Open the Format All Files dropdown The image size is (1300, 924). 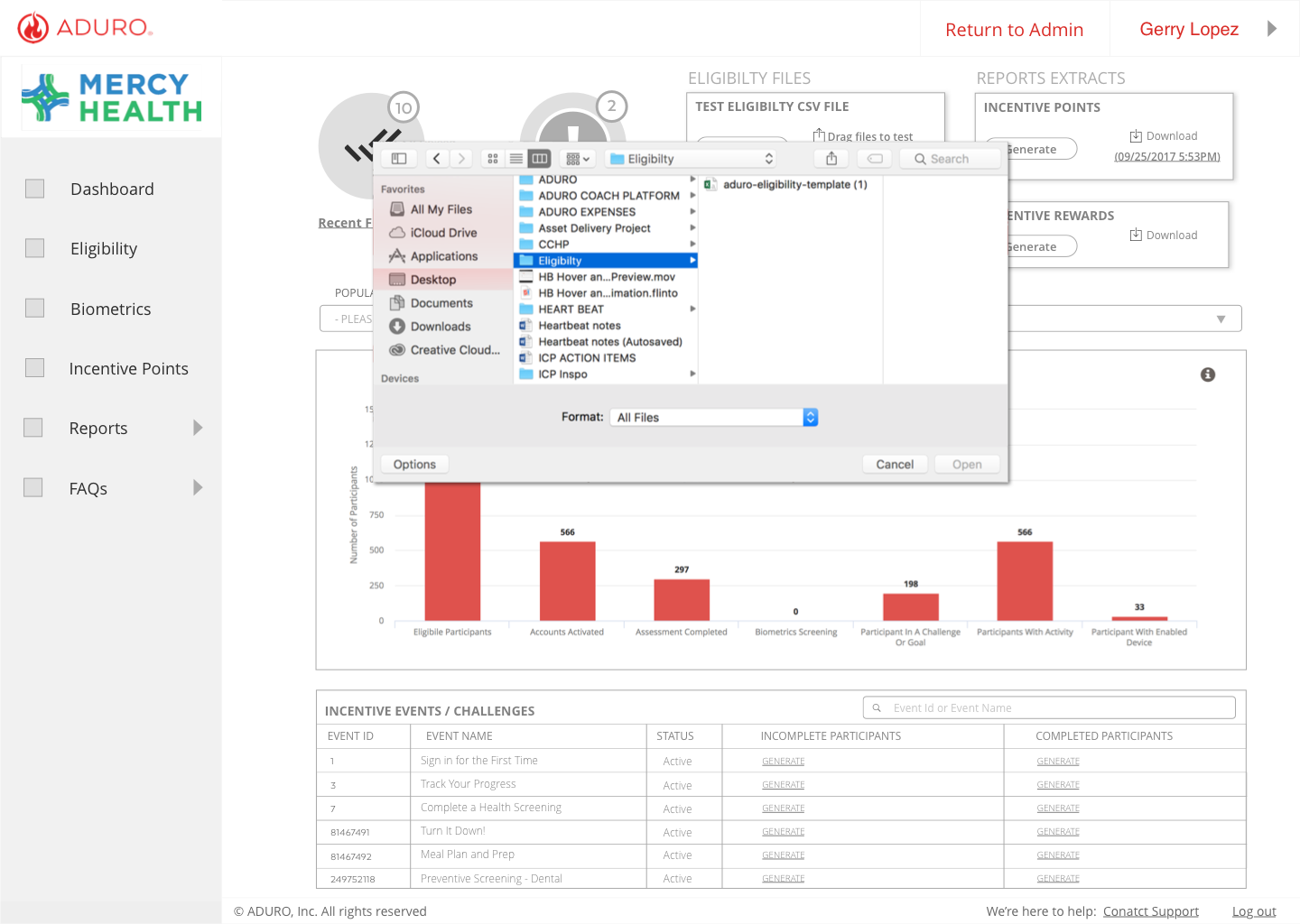(713, 417)
